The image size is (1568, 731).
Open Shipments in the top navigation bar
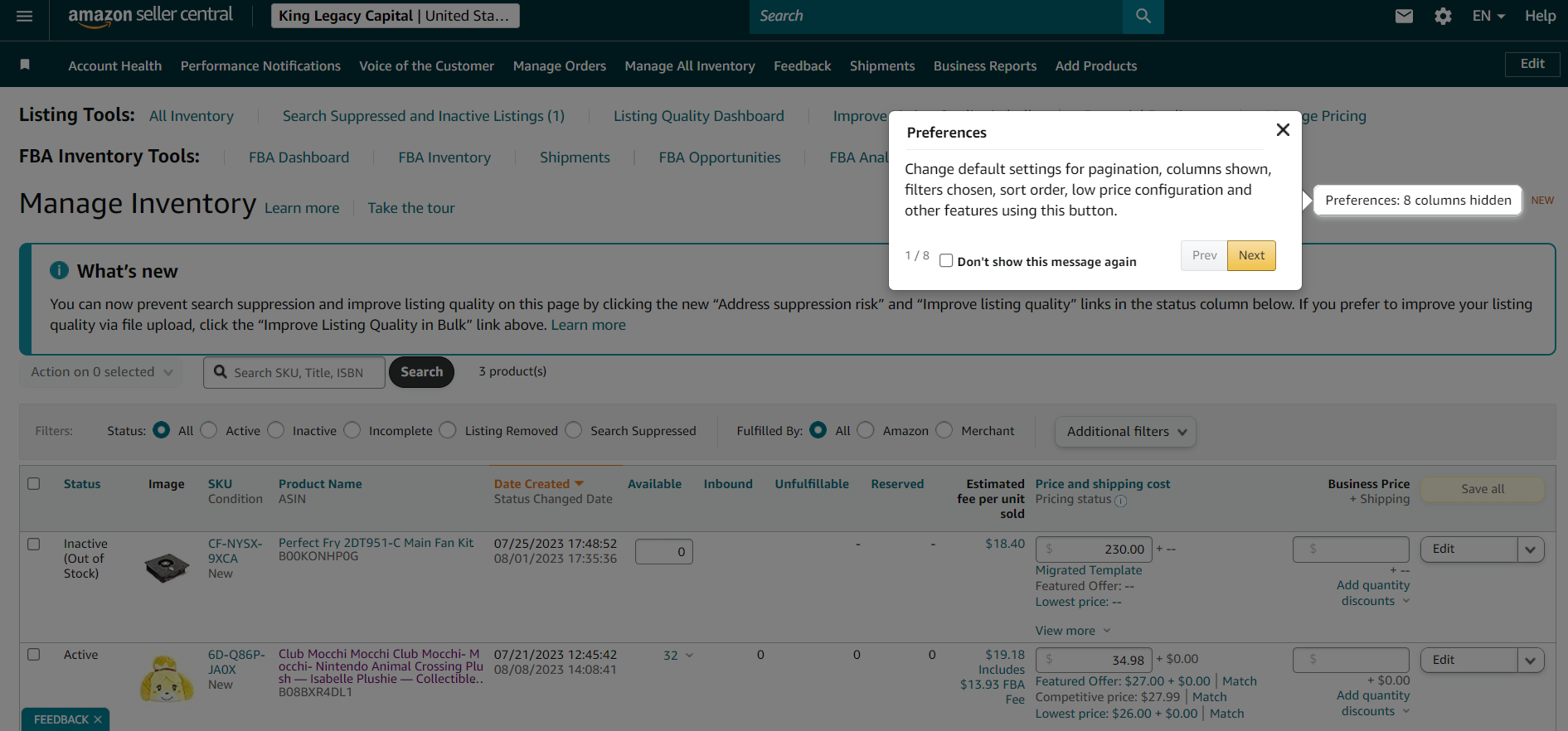[x=882, y=65]
